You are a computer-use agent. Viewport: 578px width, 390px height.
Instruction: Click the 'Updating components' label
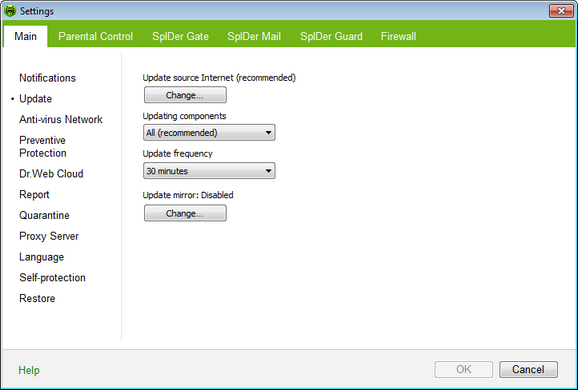tap(184, 116)
